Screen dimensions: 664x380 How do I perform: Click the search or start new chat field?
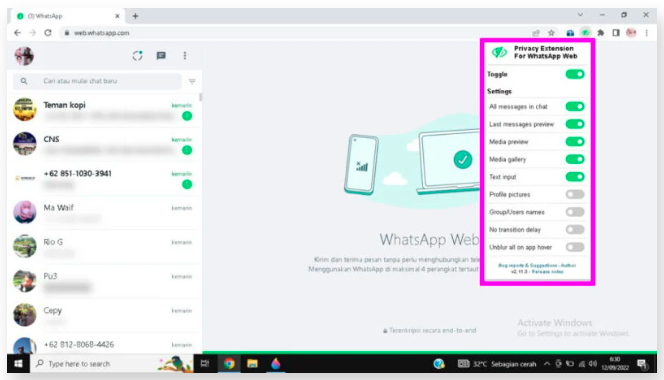point(97,81)
